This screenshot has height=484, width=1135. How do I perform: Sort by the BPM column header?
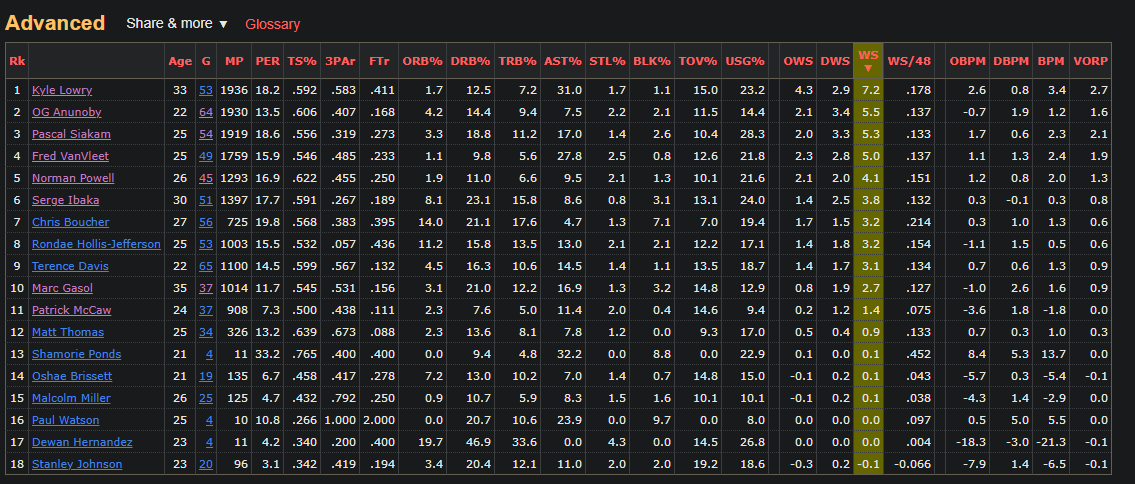[x=1050, y=61]
